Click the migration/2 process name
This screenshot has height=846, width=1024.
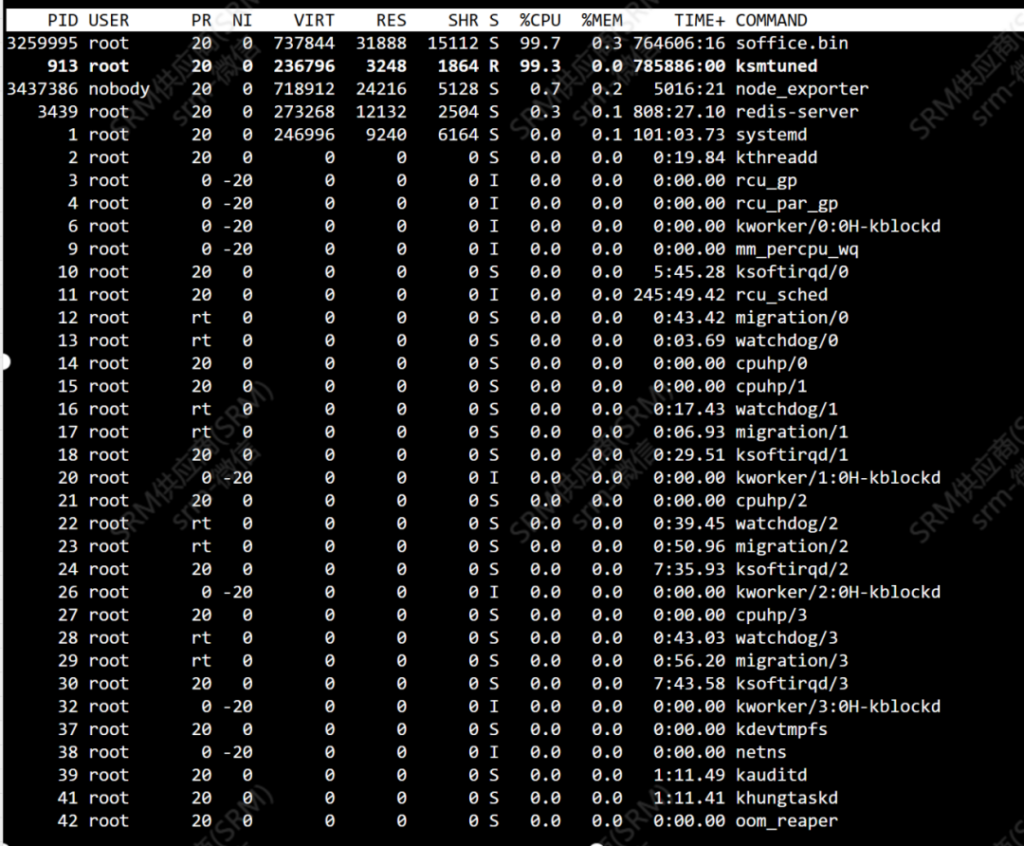(792, 546)
